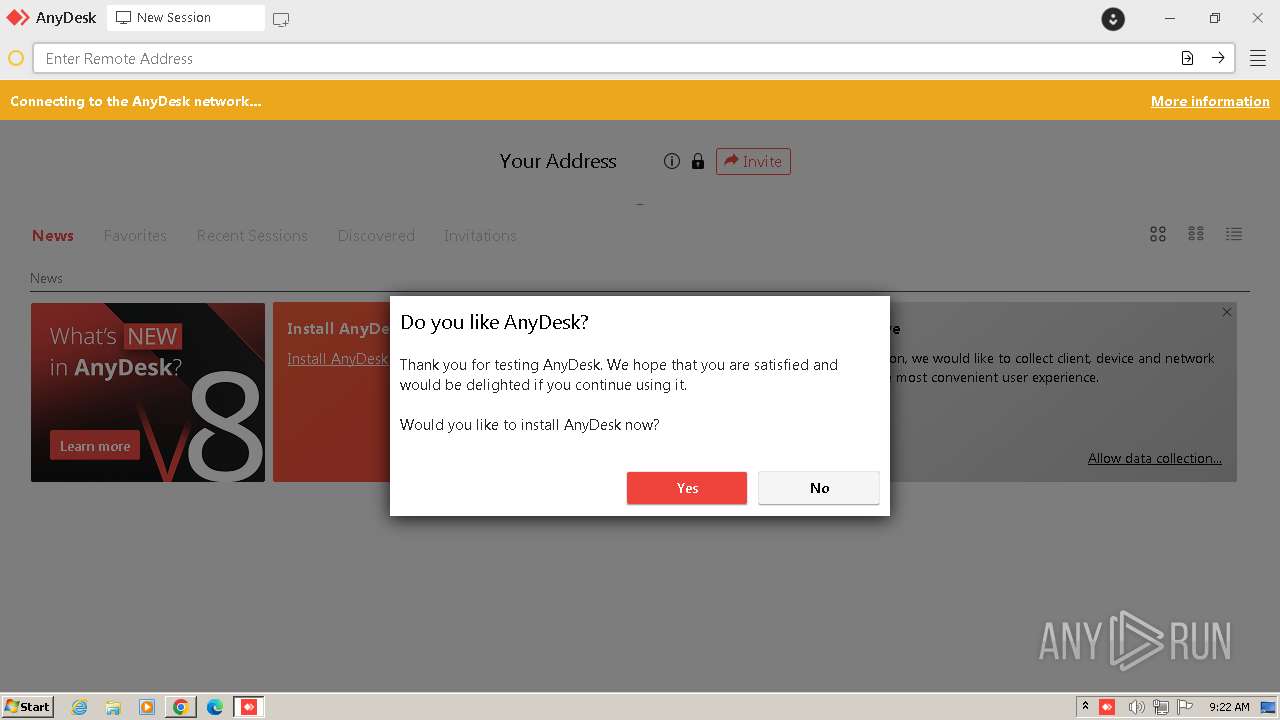1280x720 pixels.
Task: Switch to the News tab
Action: (x=53, y=236)
